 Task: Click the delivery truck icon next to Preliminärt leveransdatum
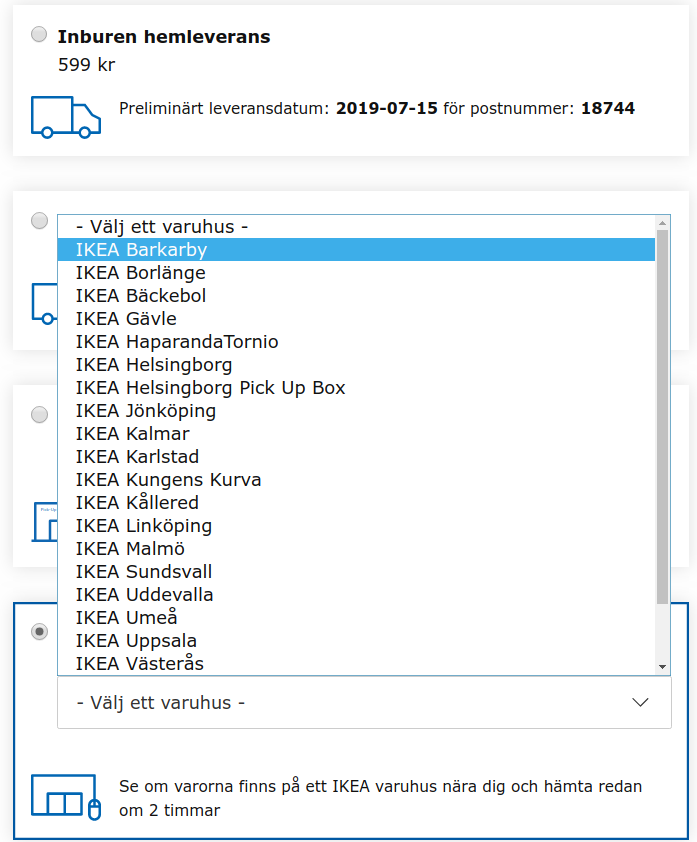66,117
